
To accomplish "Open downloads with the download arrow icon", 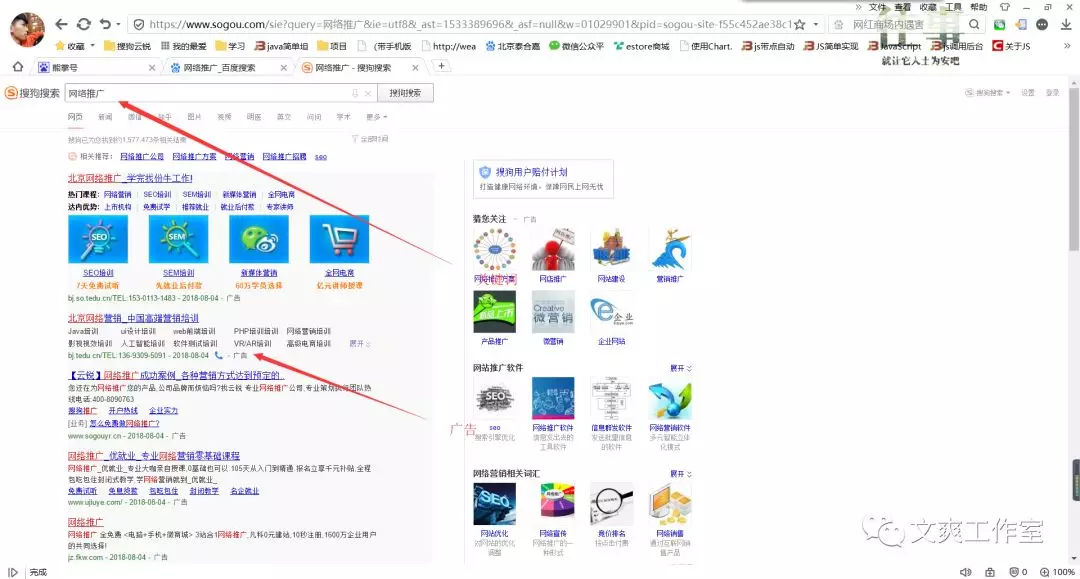I will [1066, 24].
